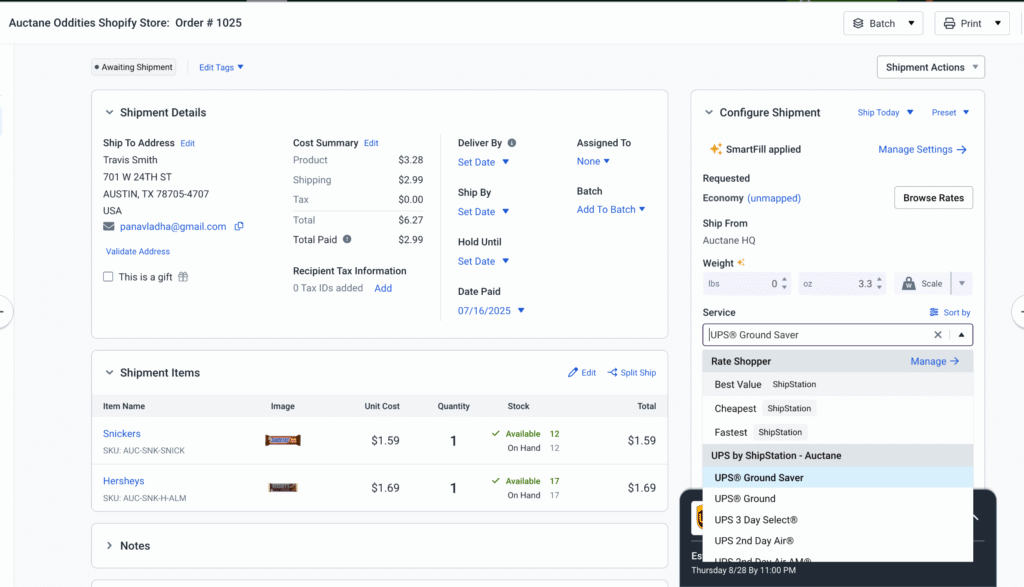Click the Scale button in the weight row

coord(920,284)
